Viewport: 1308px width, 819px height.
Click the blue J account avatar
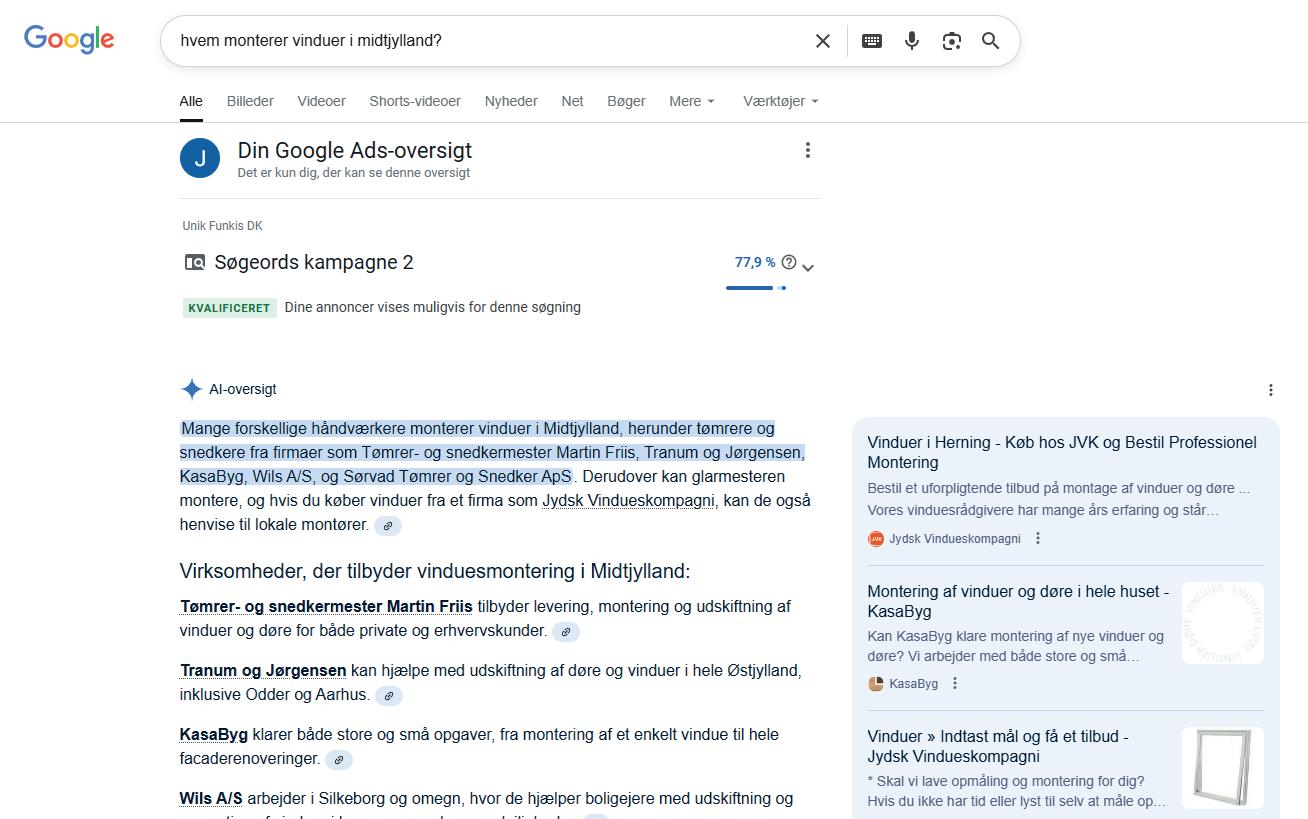click(200, 158)
